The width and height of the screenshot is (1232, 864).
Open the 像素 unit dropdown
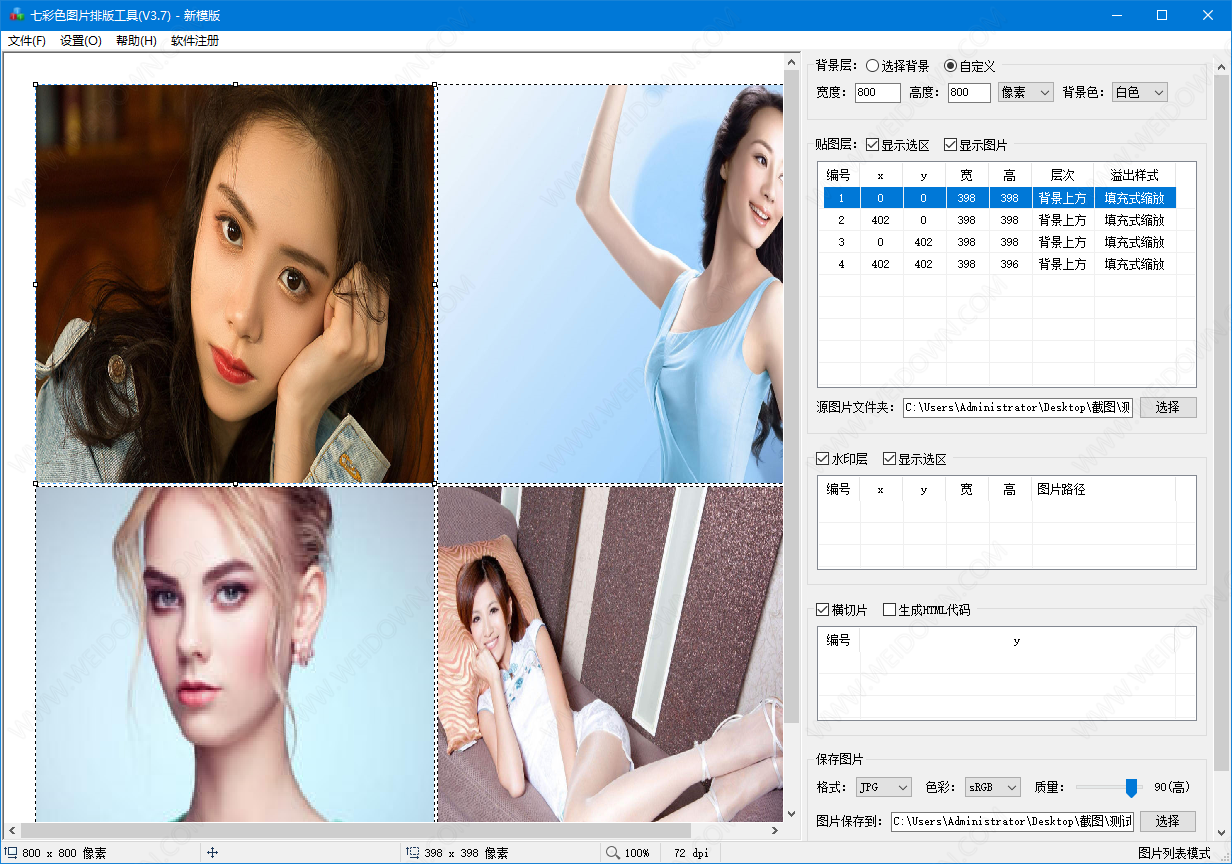1025,92
